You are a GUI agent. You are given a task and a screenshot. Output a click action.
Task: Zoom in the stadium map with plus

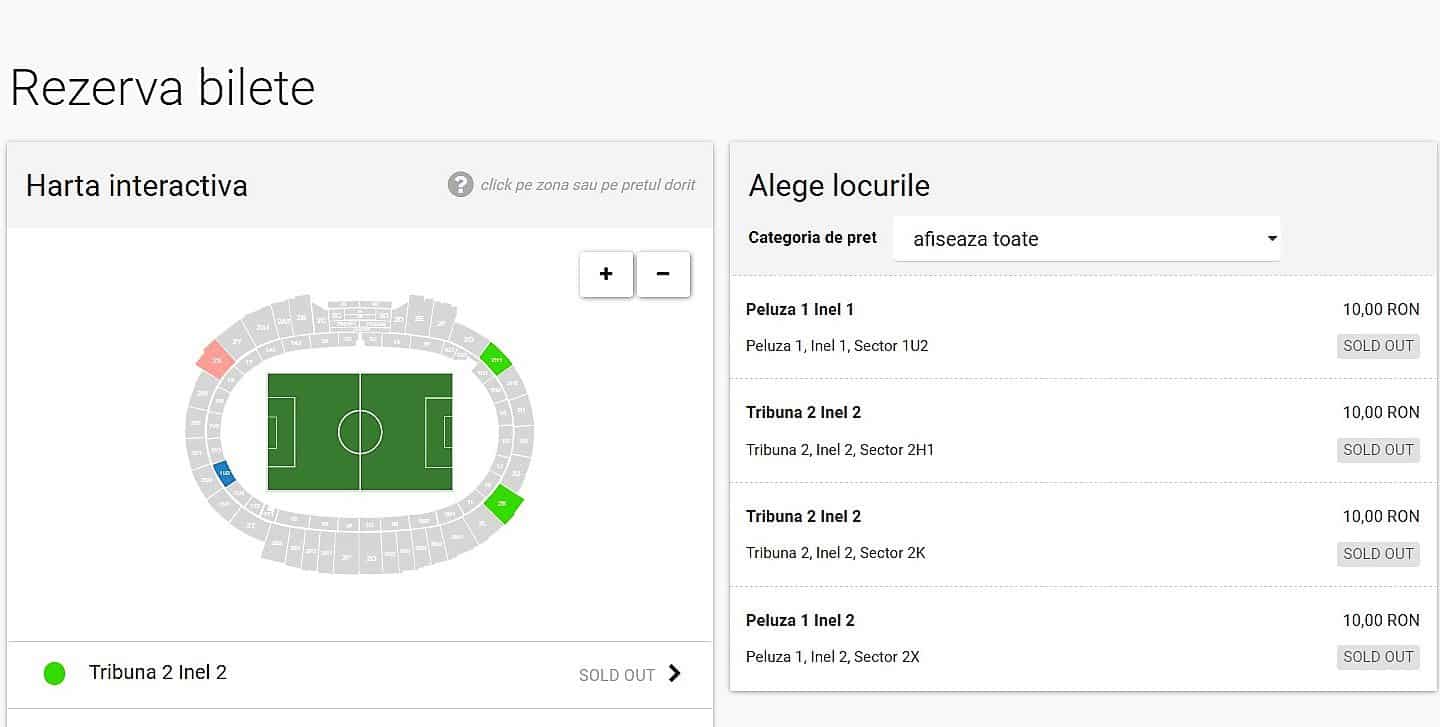click(606, 274)
